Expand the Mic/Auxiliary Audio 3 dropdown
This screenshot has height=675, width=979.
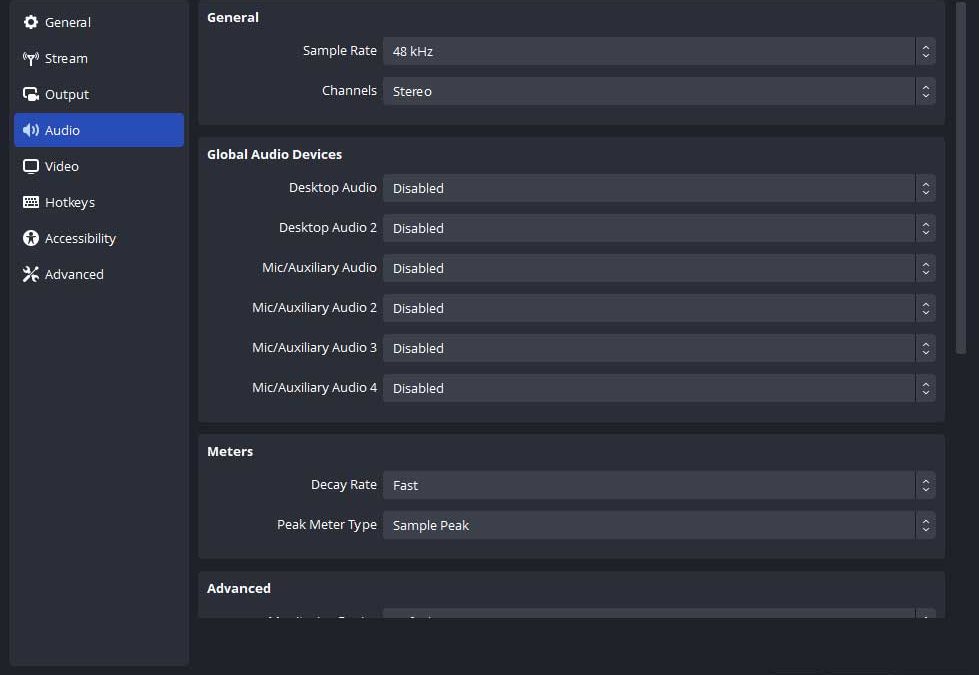(x=658, y=348)
